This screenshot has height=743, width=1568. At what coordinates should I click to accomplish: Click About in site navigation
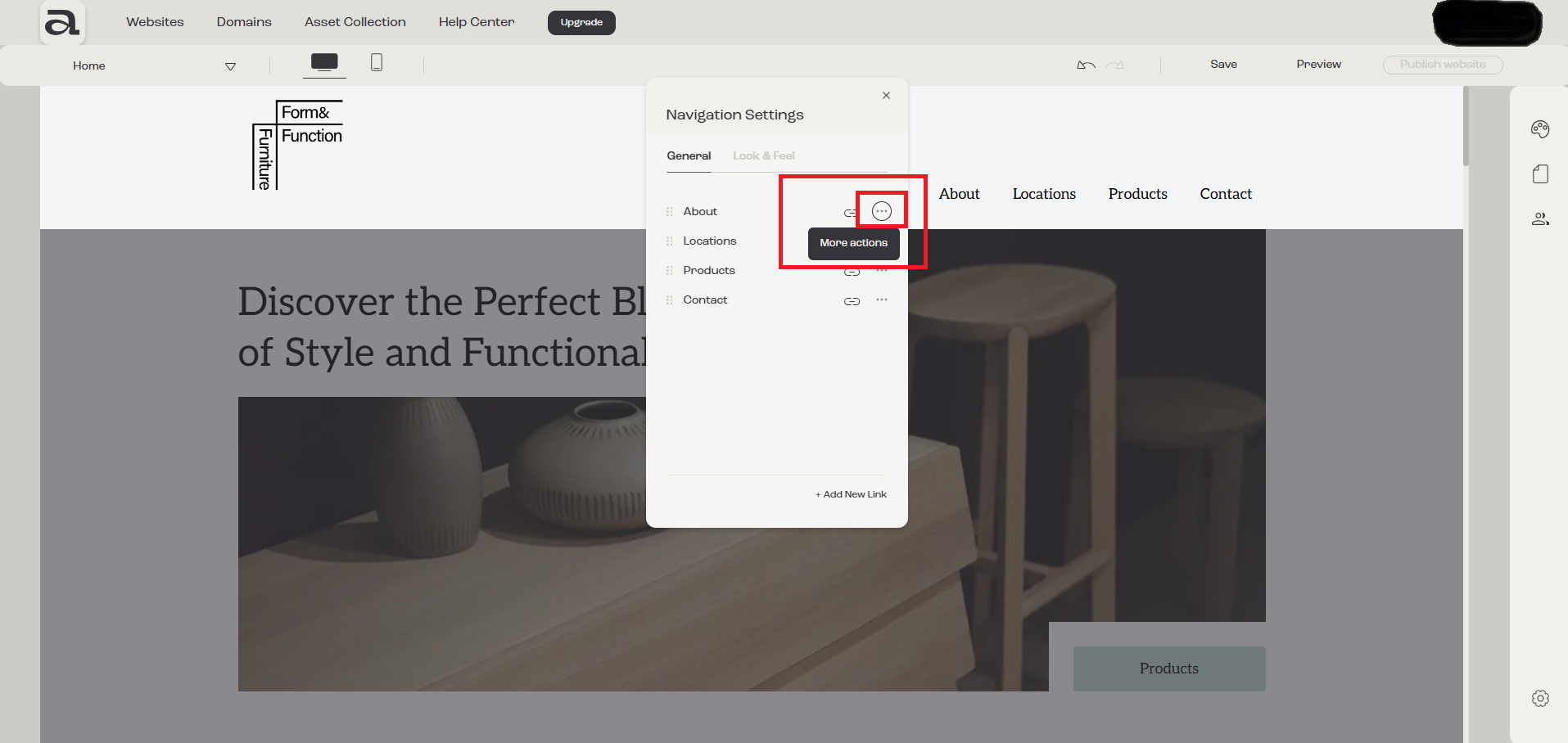(x=959, y=194)
